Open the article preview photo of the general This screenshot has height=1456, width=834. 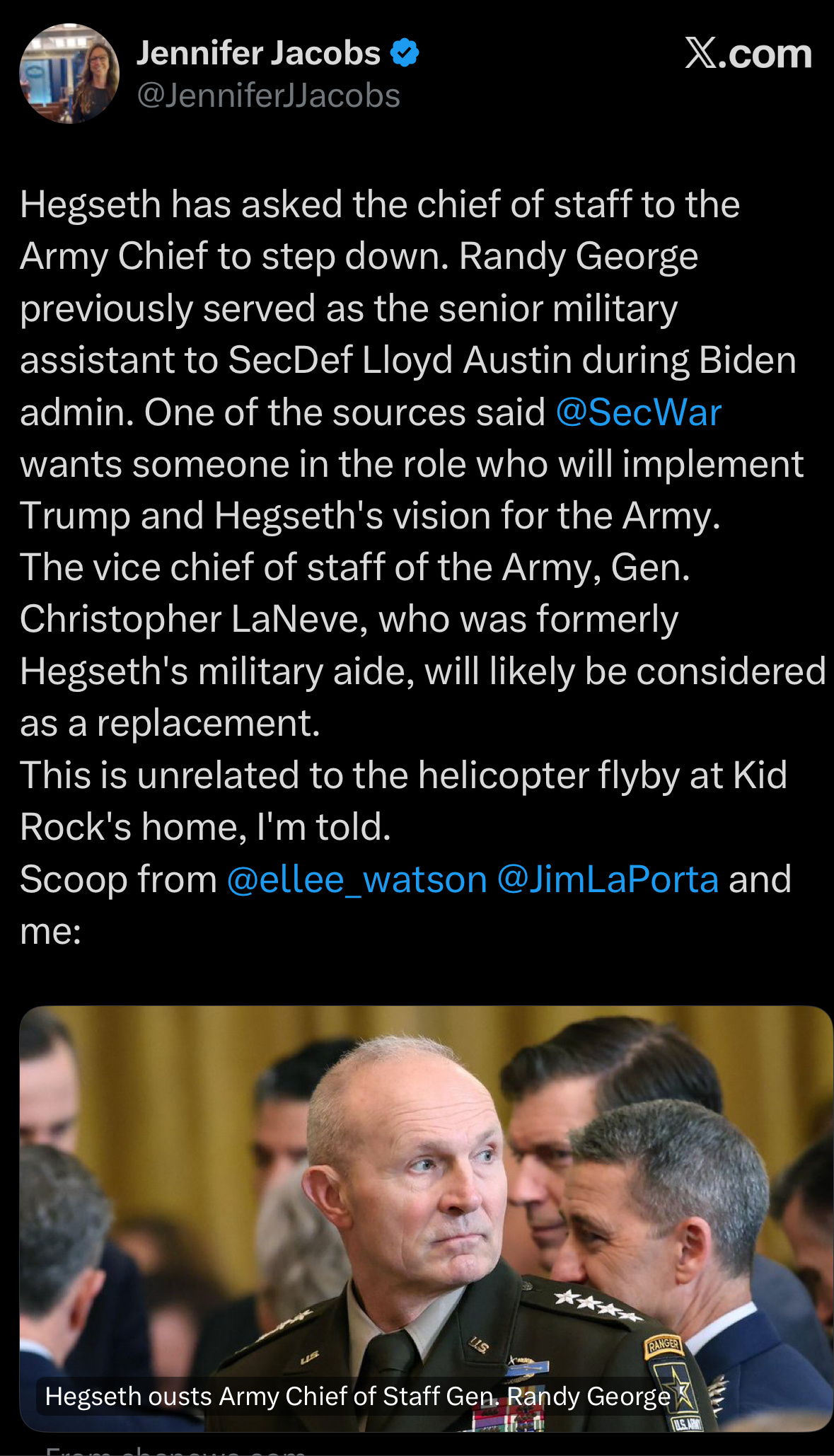426,1218
